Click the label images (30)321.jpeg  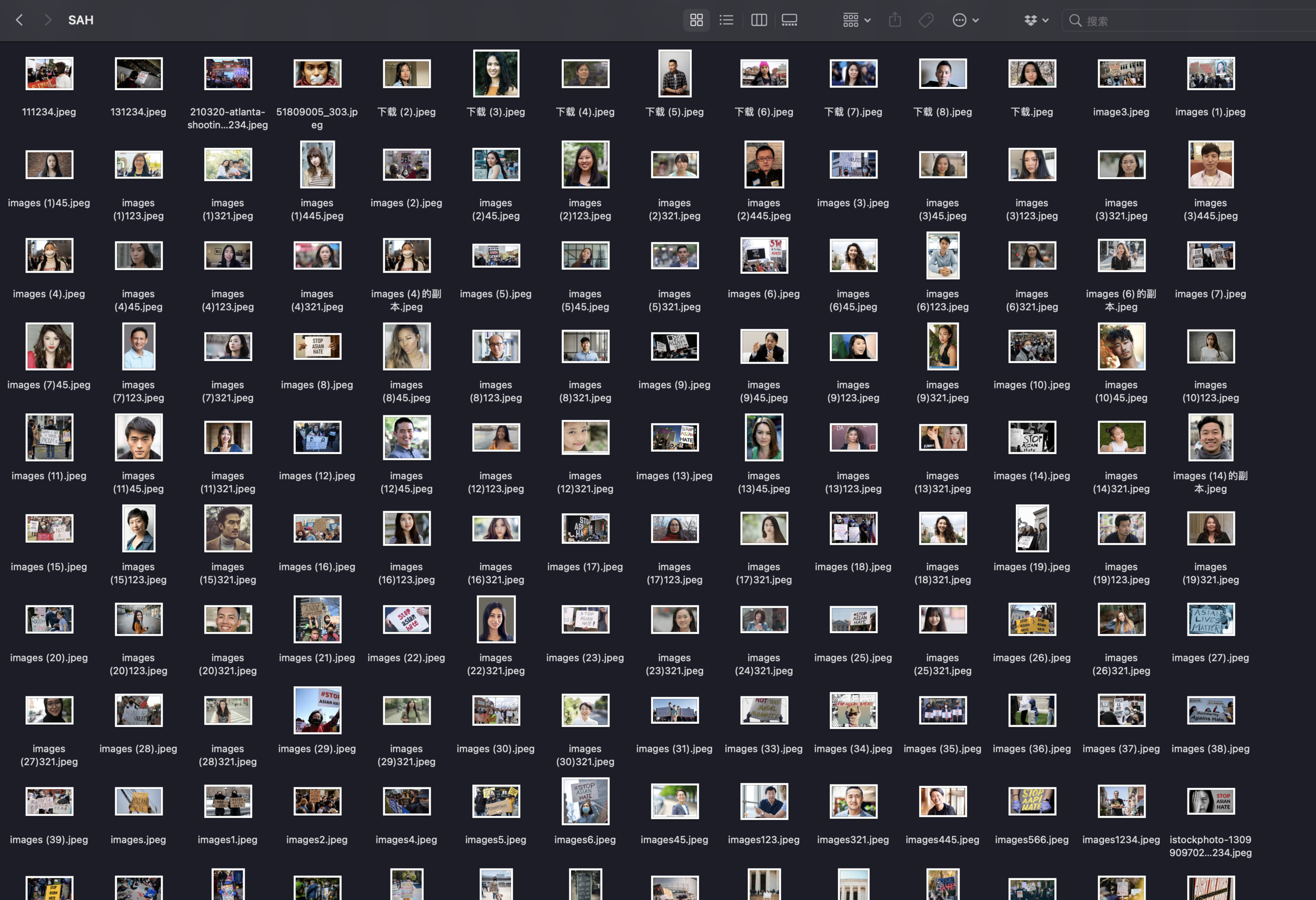pyautogui.click(x=585, y=755)
